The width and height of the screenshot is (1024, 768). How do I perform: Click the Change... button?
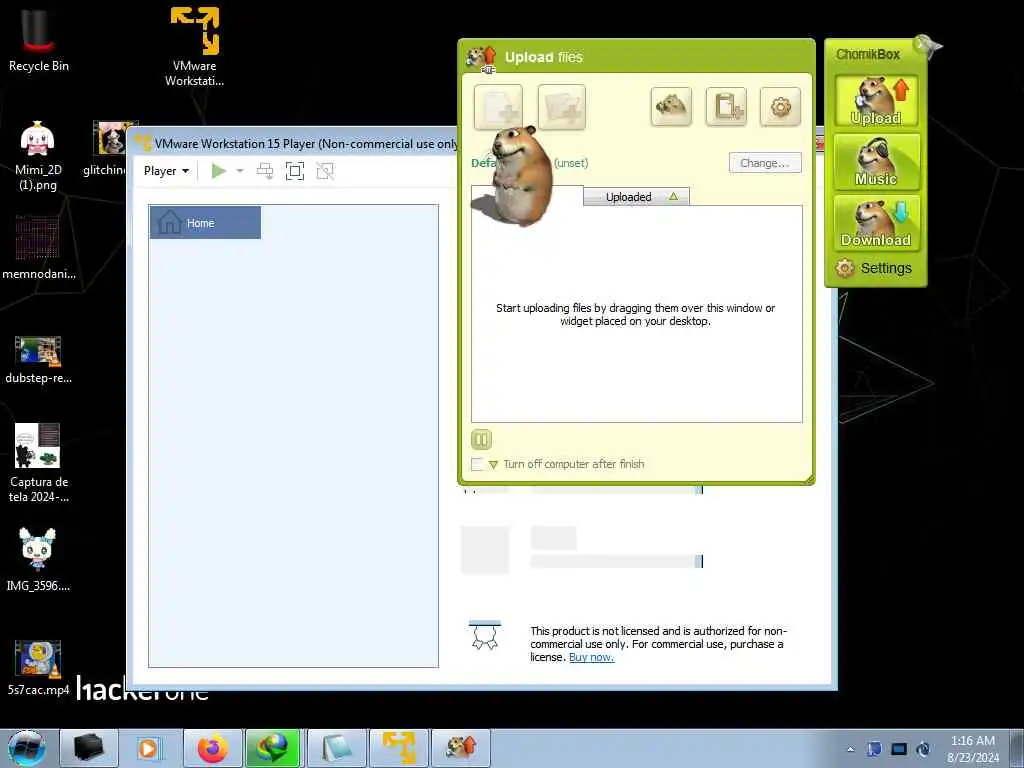pyautogui.click(x=765, y=163)
